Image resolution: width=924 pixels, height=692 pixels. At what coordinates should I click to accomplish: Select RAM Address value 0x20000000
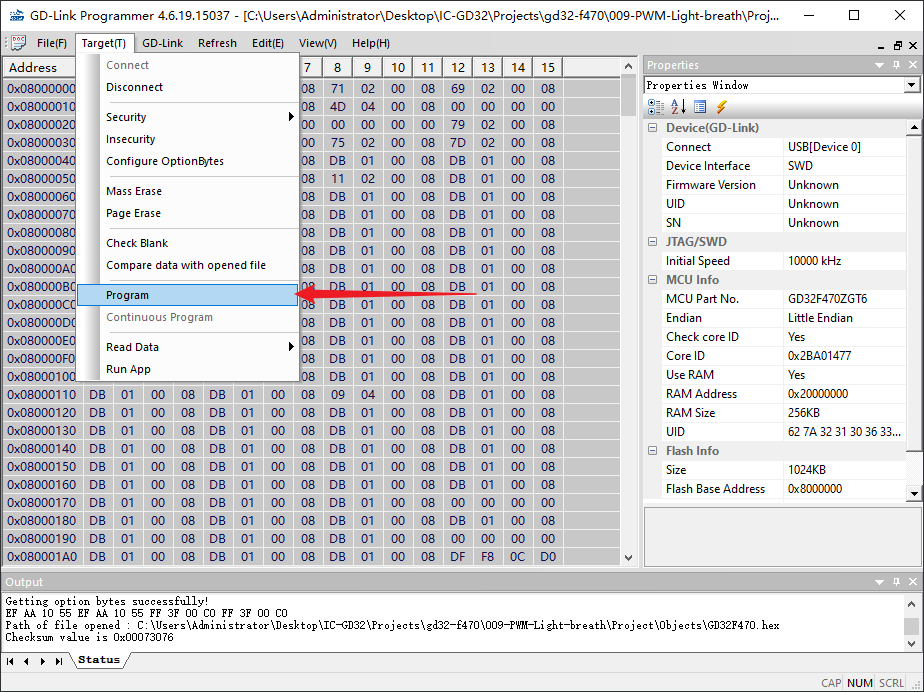[844, 393]
